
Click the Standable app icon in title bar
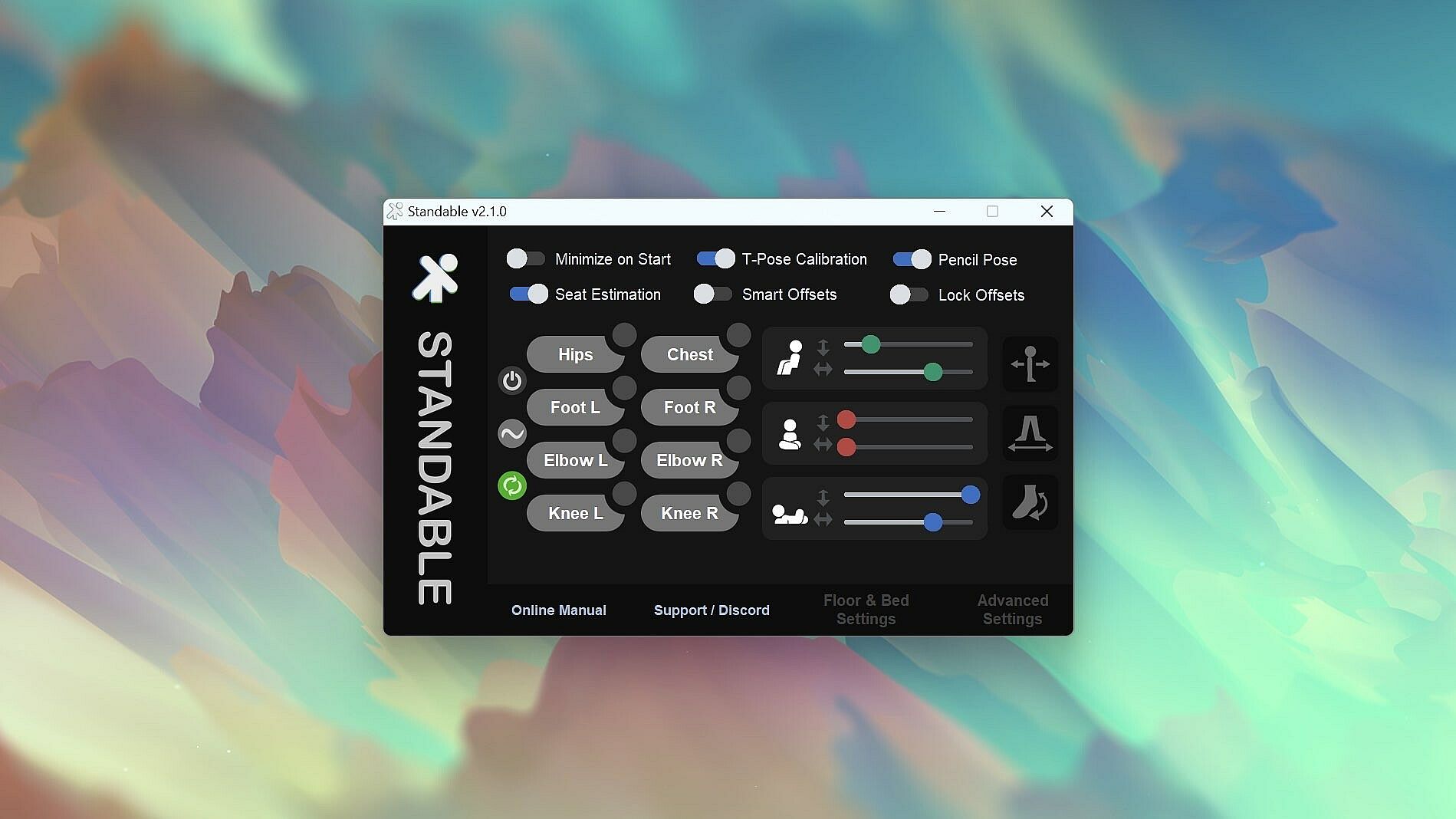point(395,211)
